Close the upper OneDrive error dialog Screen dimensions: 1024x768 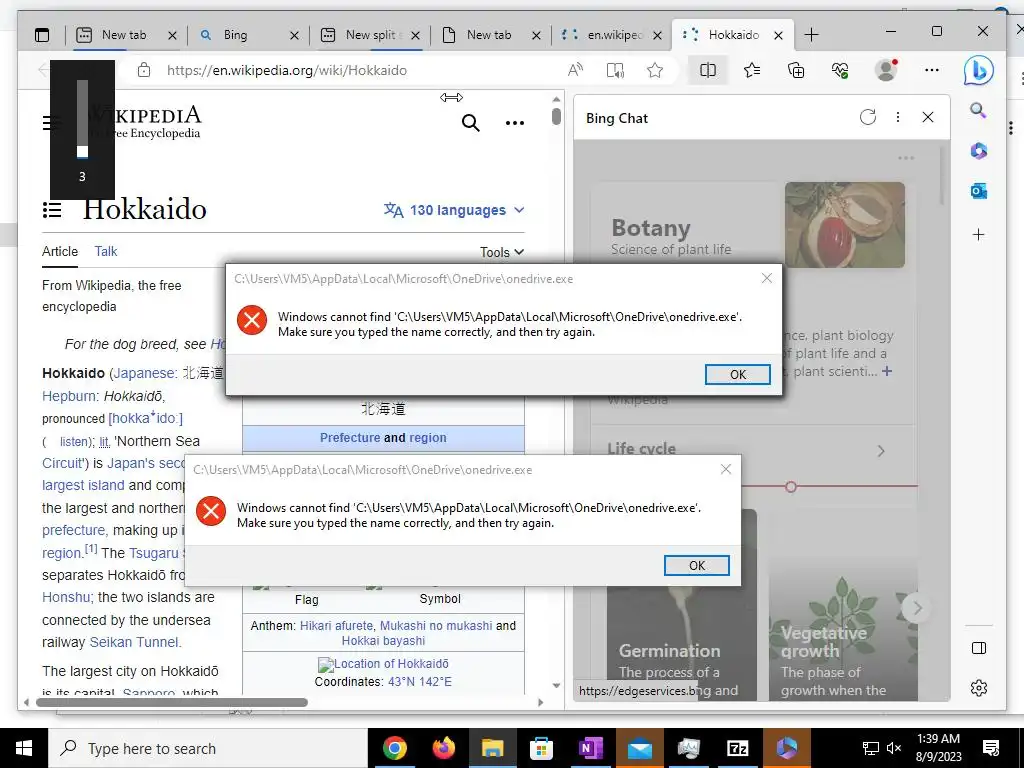pyautogui.click(x=767, y=278)
